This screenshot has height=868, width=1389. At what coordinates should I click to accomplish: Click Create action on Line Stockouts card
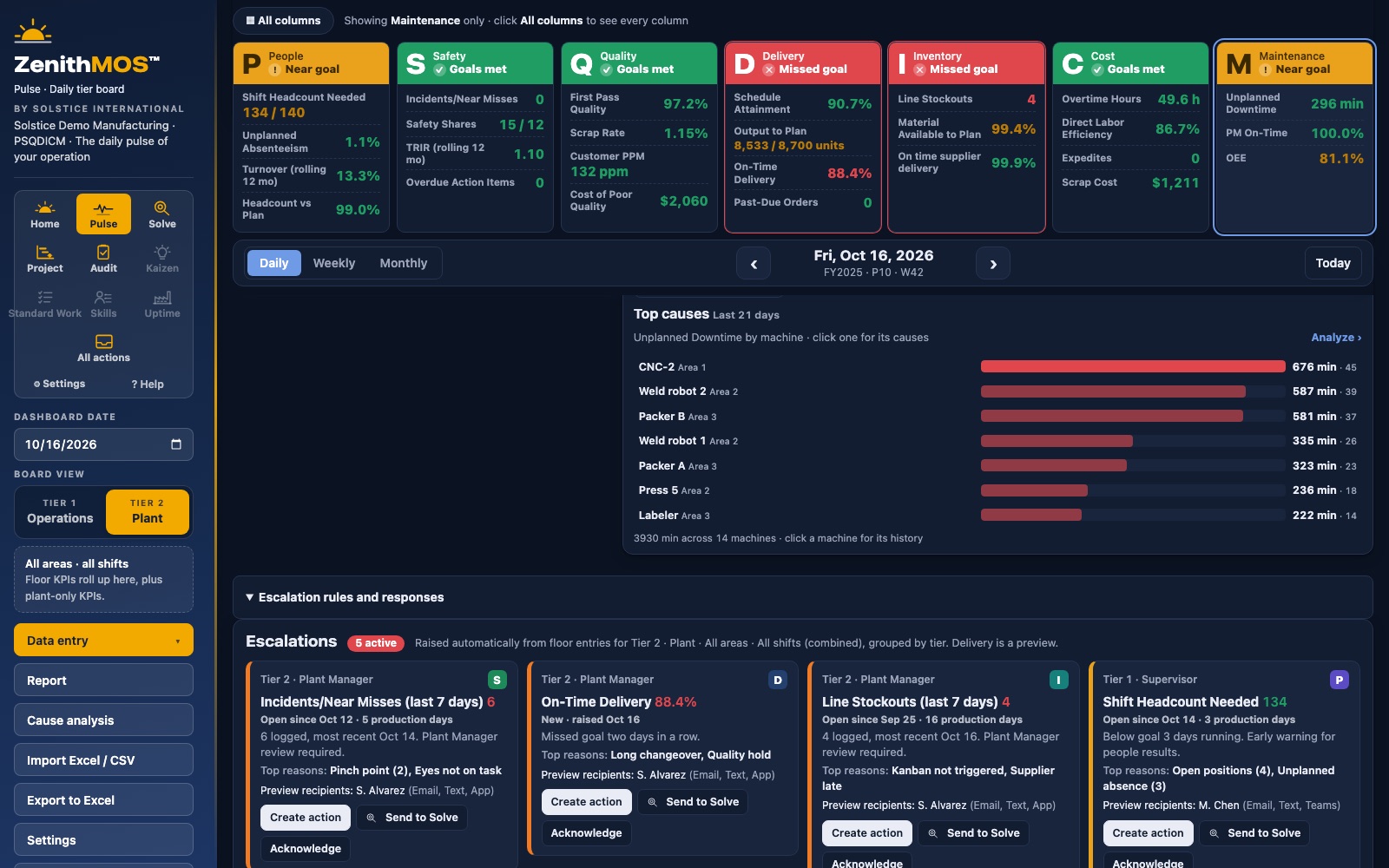point(867,833)
